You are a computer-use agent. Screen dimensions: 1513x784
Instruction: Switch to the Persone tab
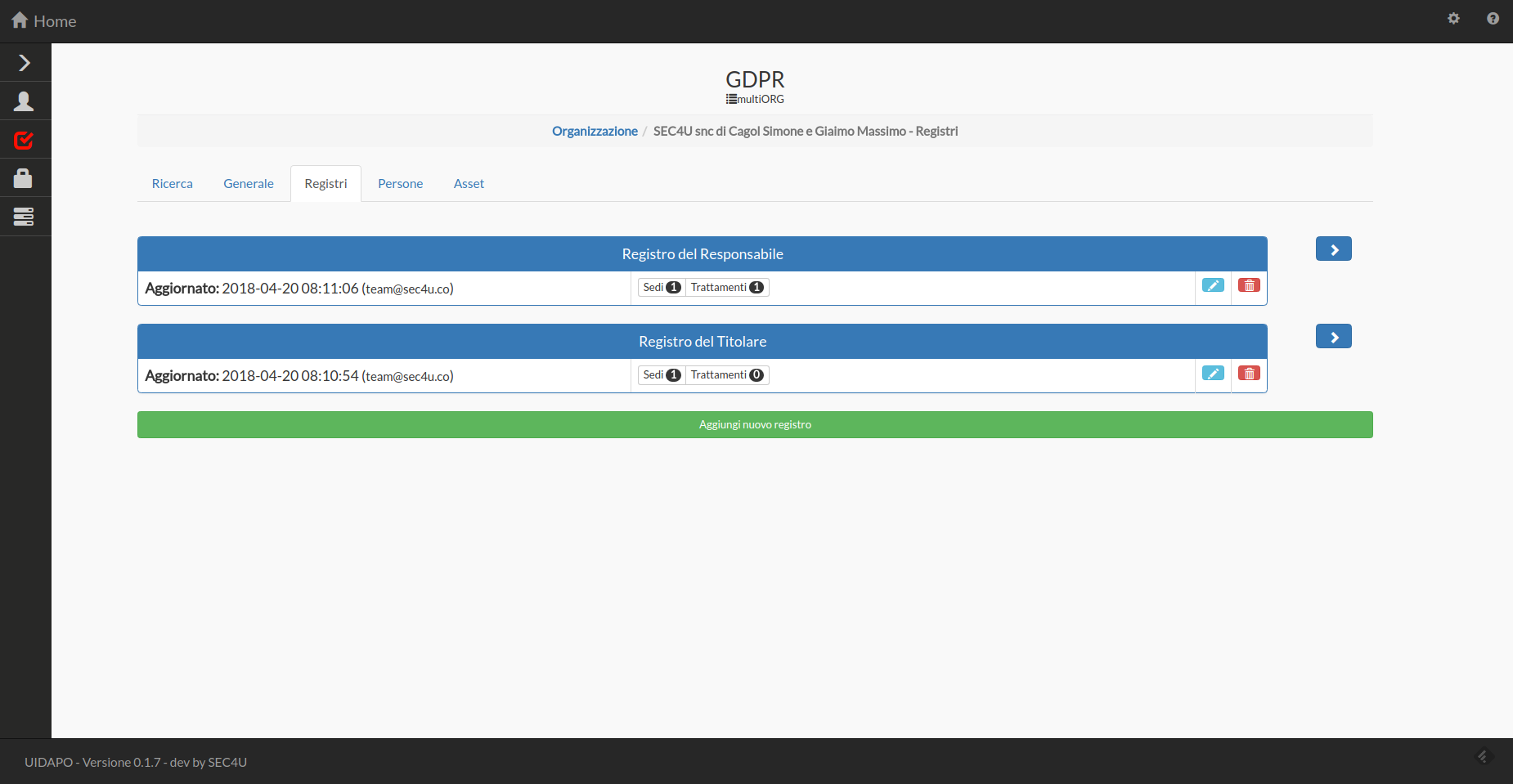401,183
